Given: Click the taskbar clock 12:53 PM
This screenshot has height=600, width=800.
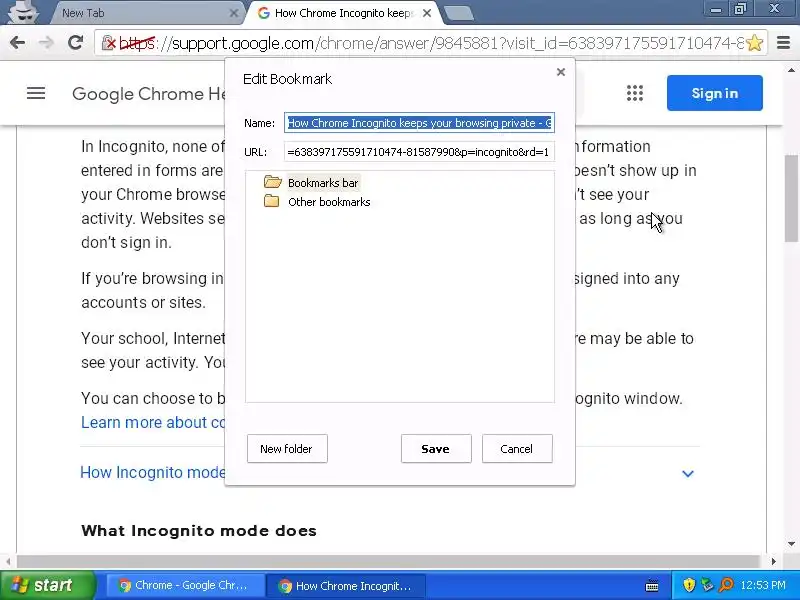Looking at the screenshot, I should (763, 585).
